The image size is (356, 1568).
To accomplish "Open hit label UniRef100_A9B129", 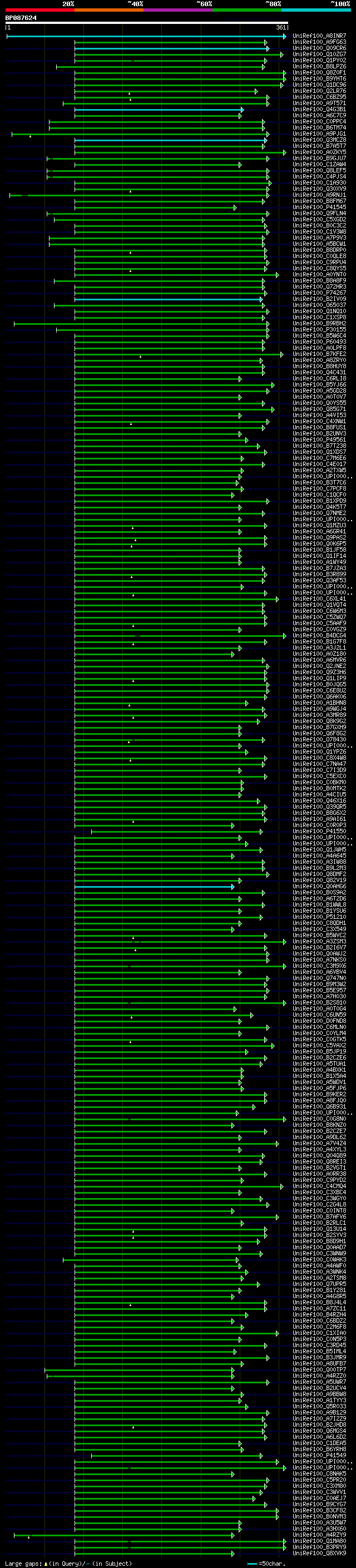I will tap(319, 1413).
